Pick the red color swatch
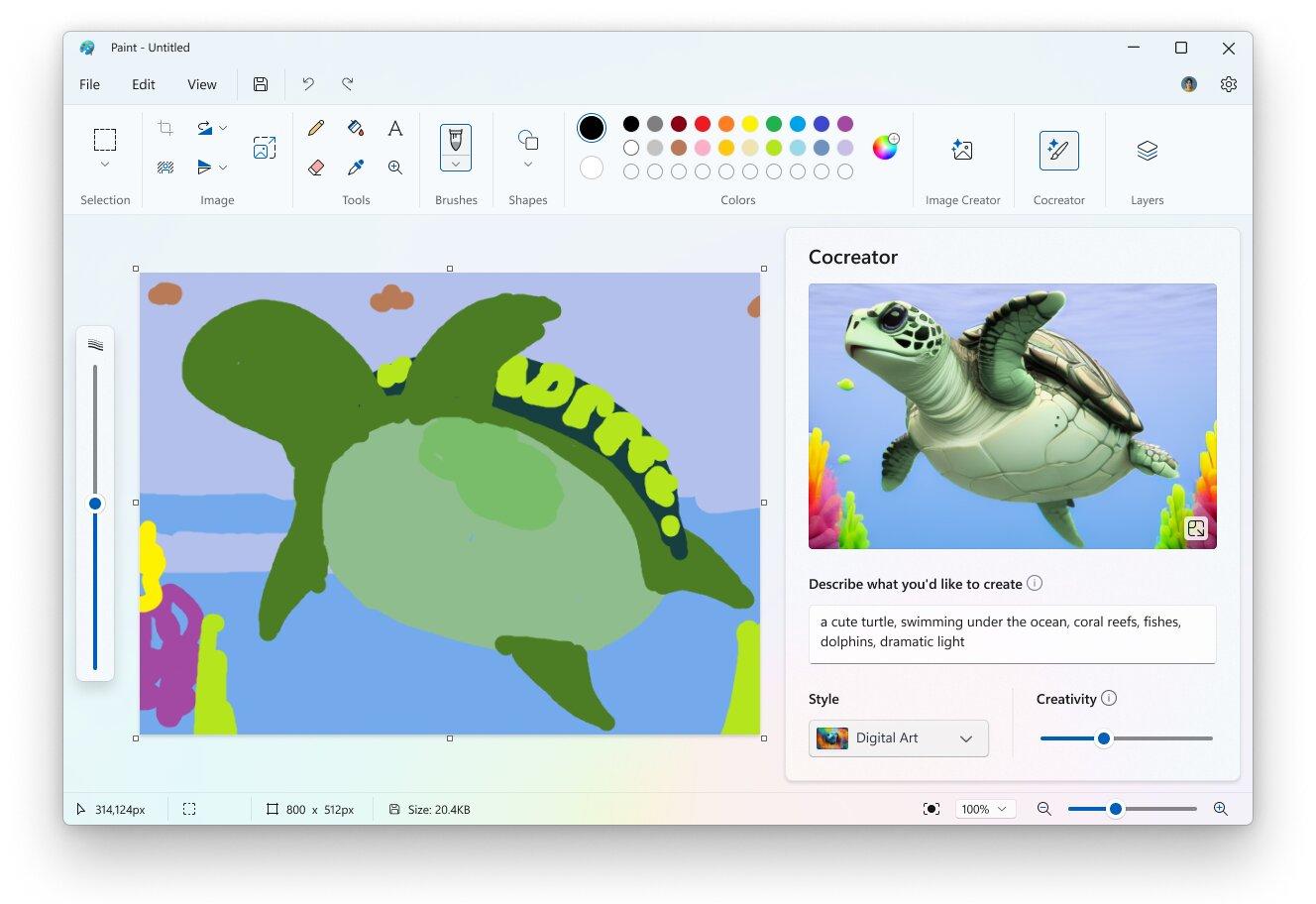This screenshot has width=1316, height=904. (x=703, y=124)
